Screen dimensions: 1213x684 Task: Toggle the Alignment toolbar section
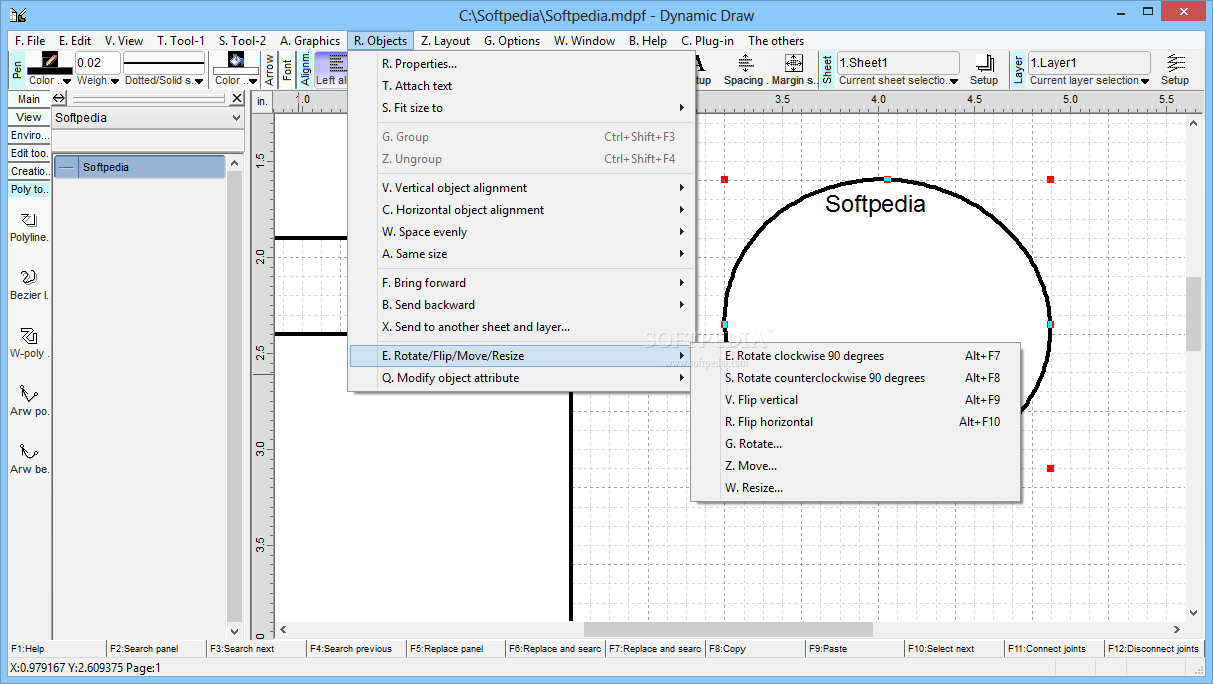[306, 69]
